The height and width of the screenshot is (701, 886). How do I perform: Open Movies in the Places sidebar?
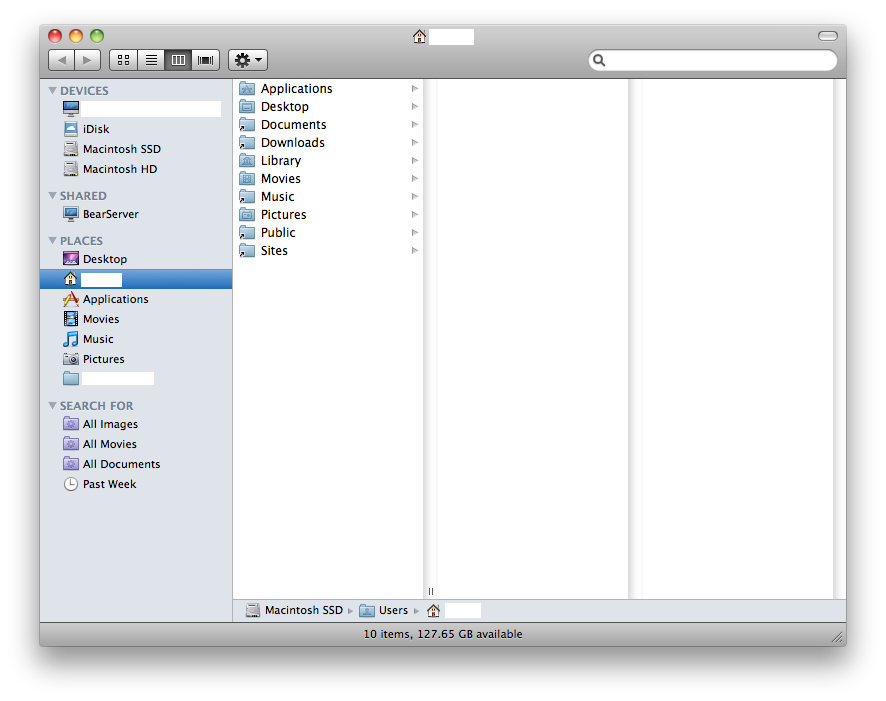tap(136, 319)
